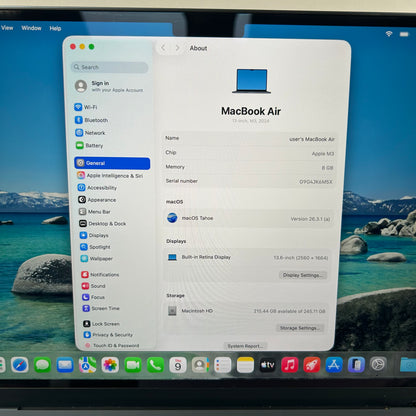Click the Macintosh HD storage row

point(246,311)
